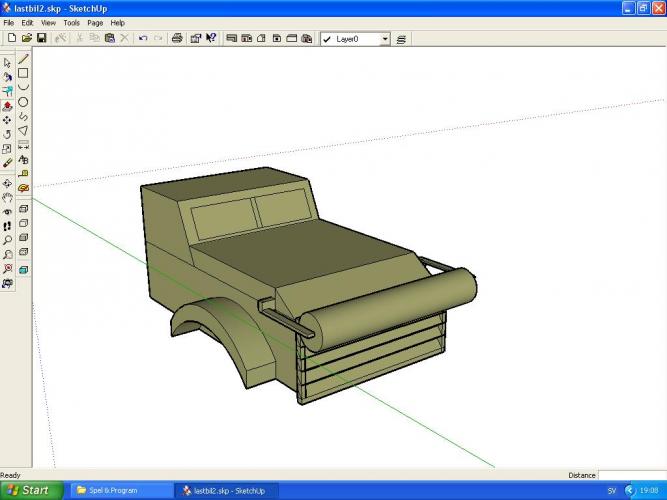
Task: Open the View menu
Action: coord(48,22)
